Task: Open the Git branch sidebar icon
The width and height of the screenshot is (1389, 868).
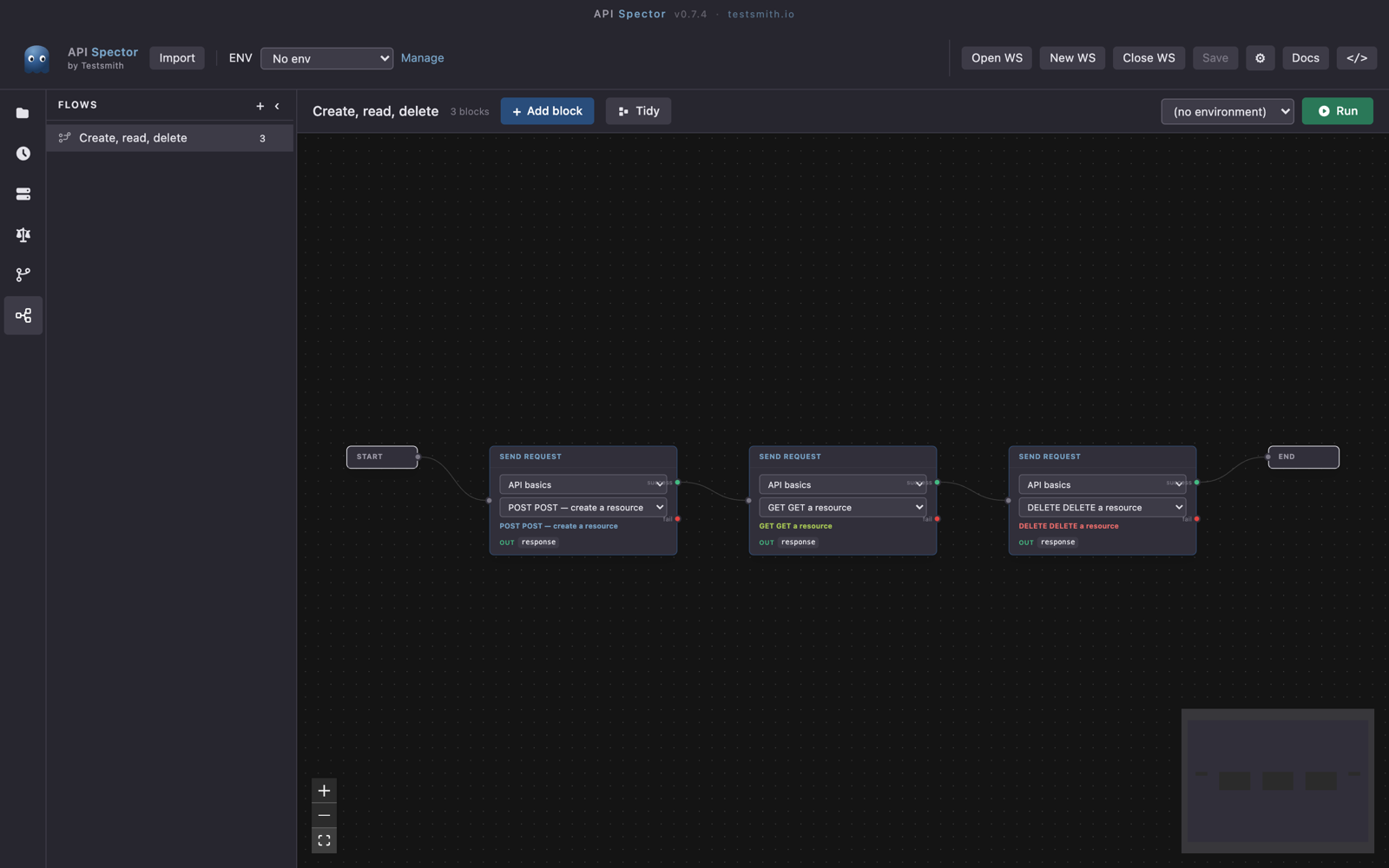Action: [x=23, y=275]
